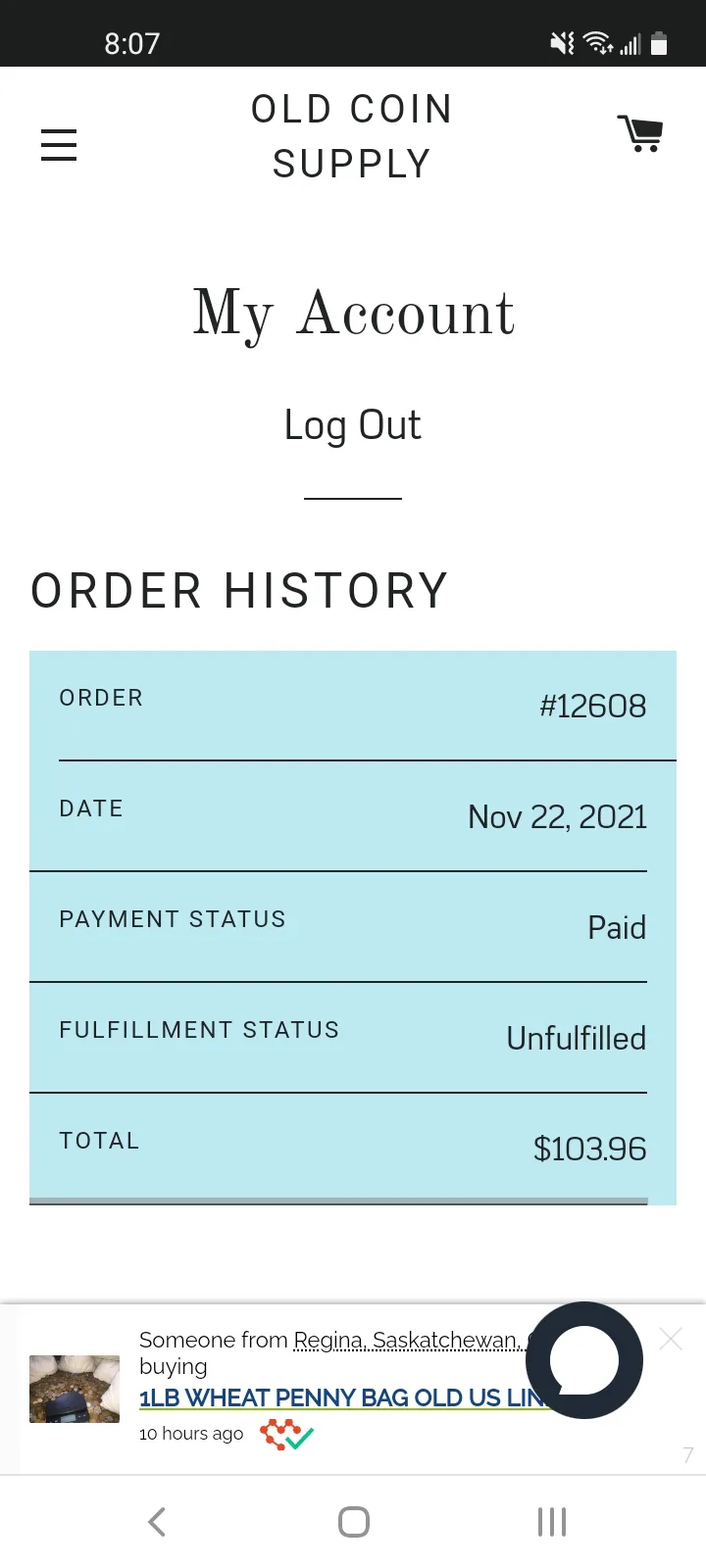Tap the battery status icon
706x1568 pixels.
pos(659,43)
